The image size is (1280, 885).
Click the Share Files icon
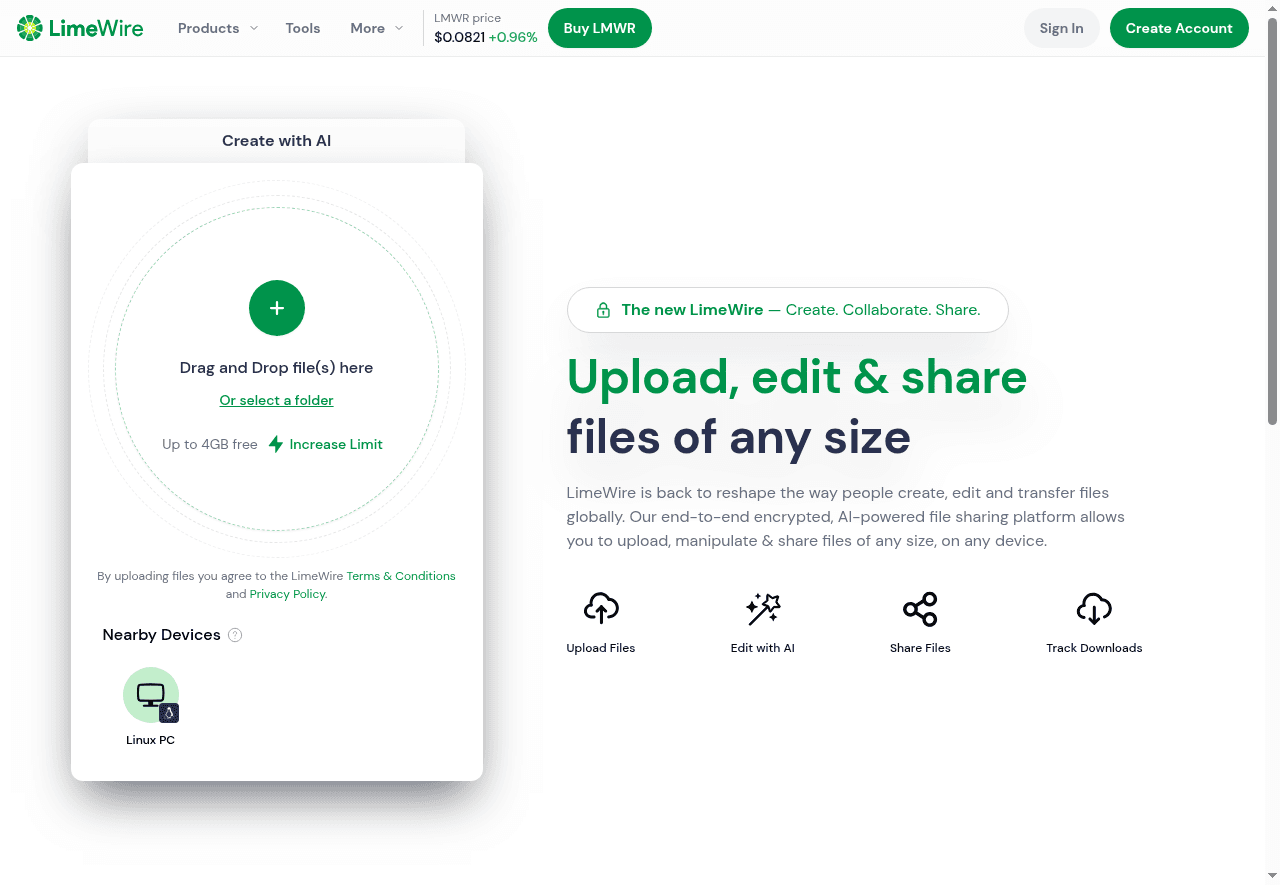click(x=920, y=609)
